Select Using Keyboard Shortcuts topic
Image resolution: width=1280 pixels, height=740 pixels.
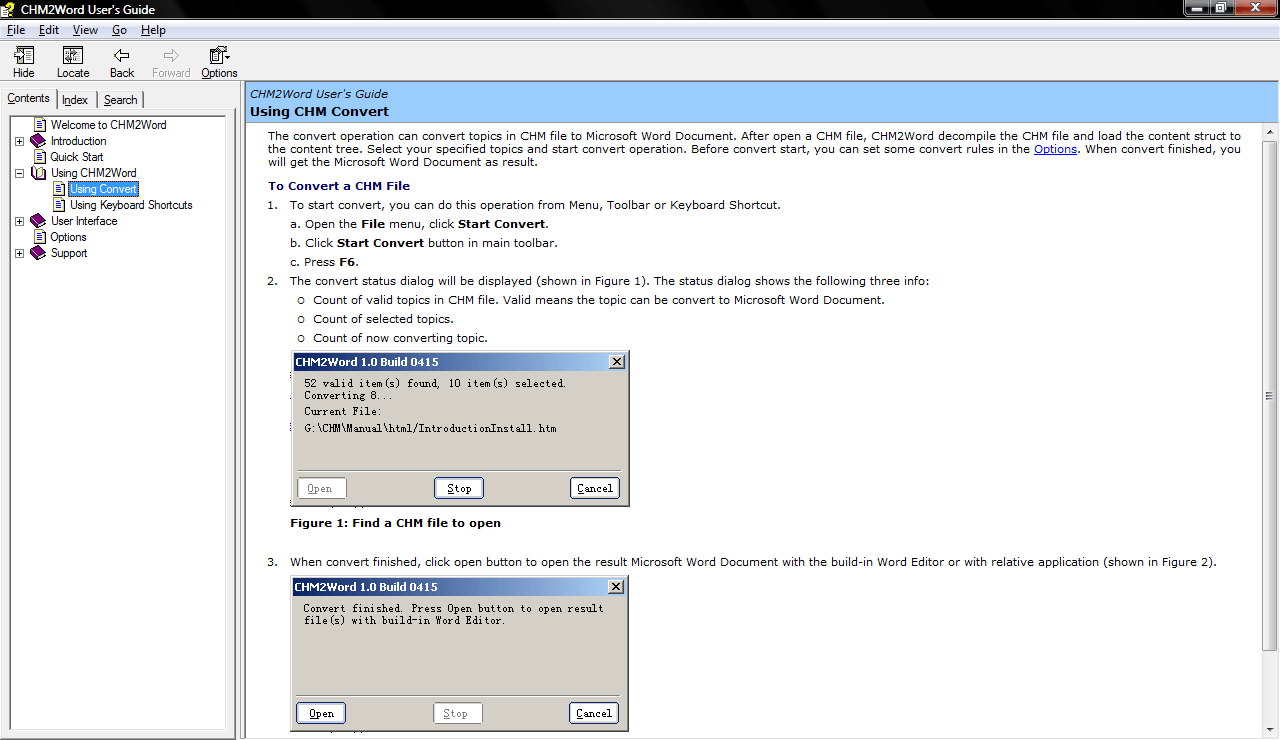click(131, 205)
